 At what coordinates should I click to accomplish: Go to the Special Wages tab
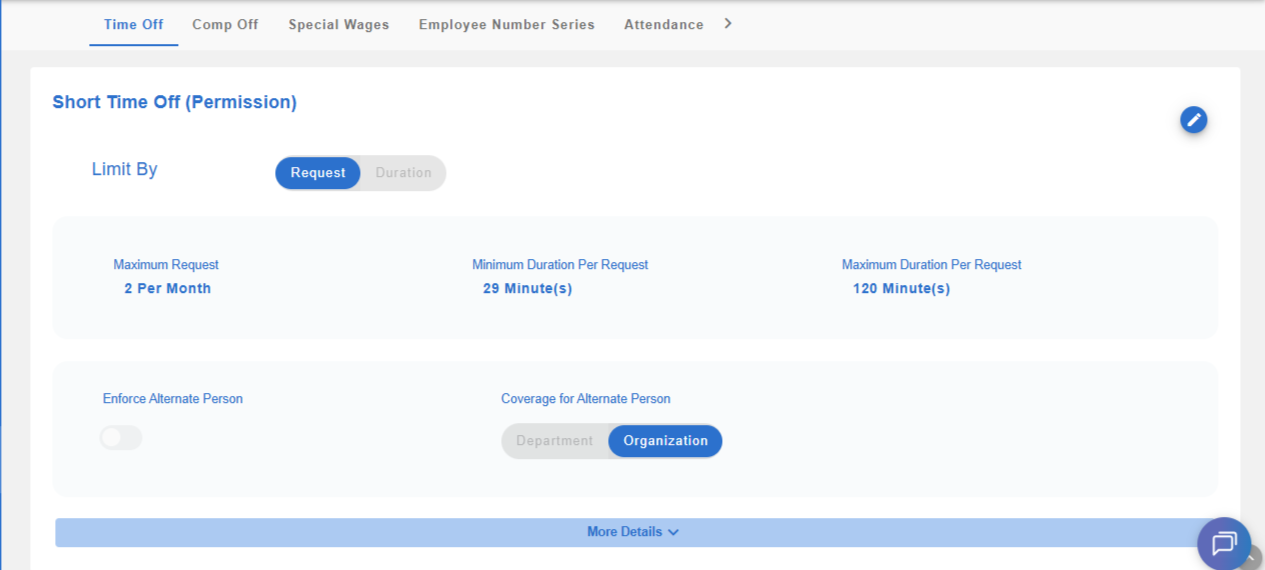339,24
